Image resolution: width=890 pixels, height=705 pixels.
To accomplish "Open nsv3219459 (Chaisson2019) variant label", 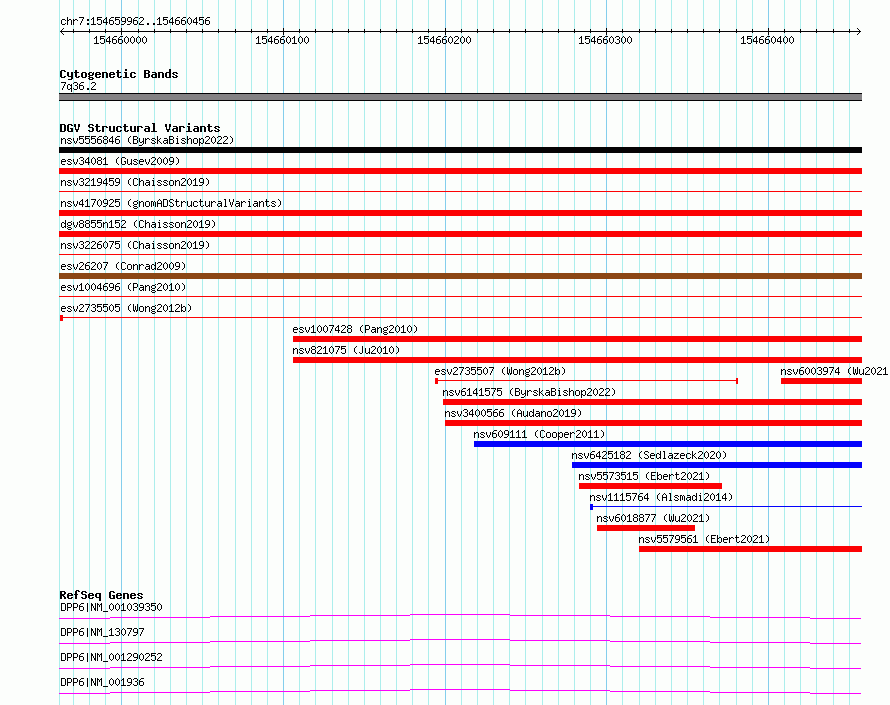I will (135, 182).
